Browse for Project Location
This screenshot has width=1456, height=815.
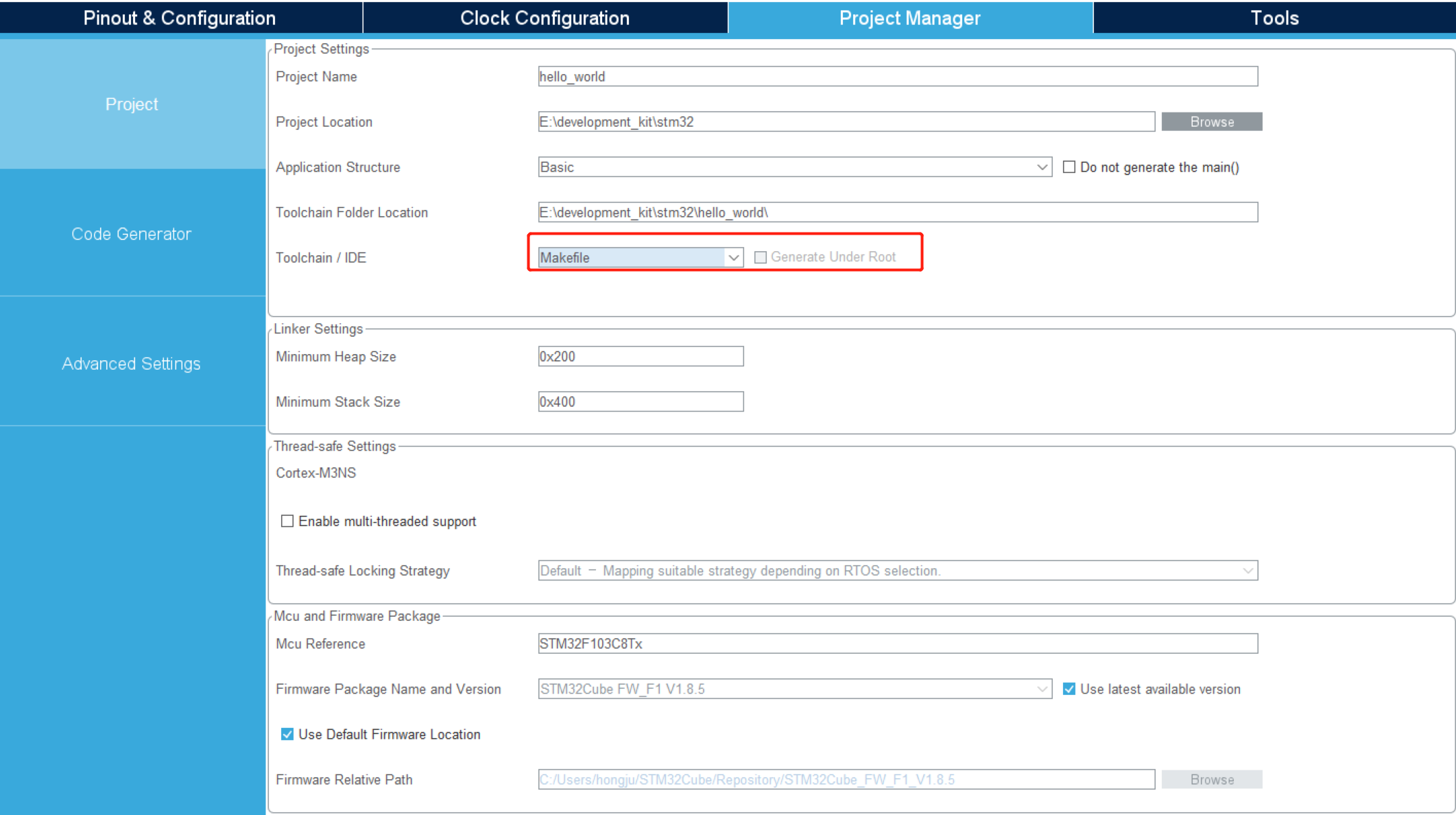click(x=1212, y=121)
